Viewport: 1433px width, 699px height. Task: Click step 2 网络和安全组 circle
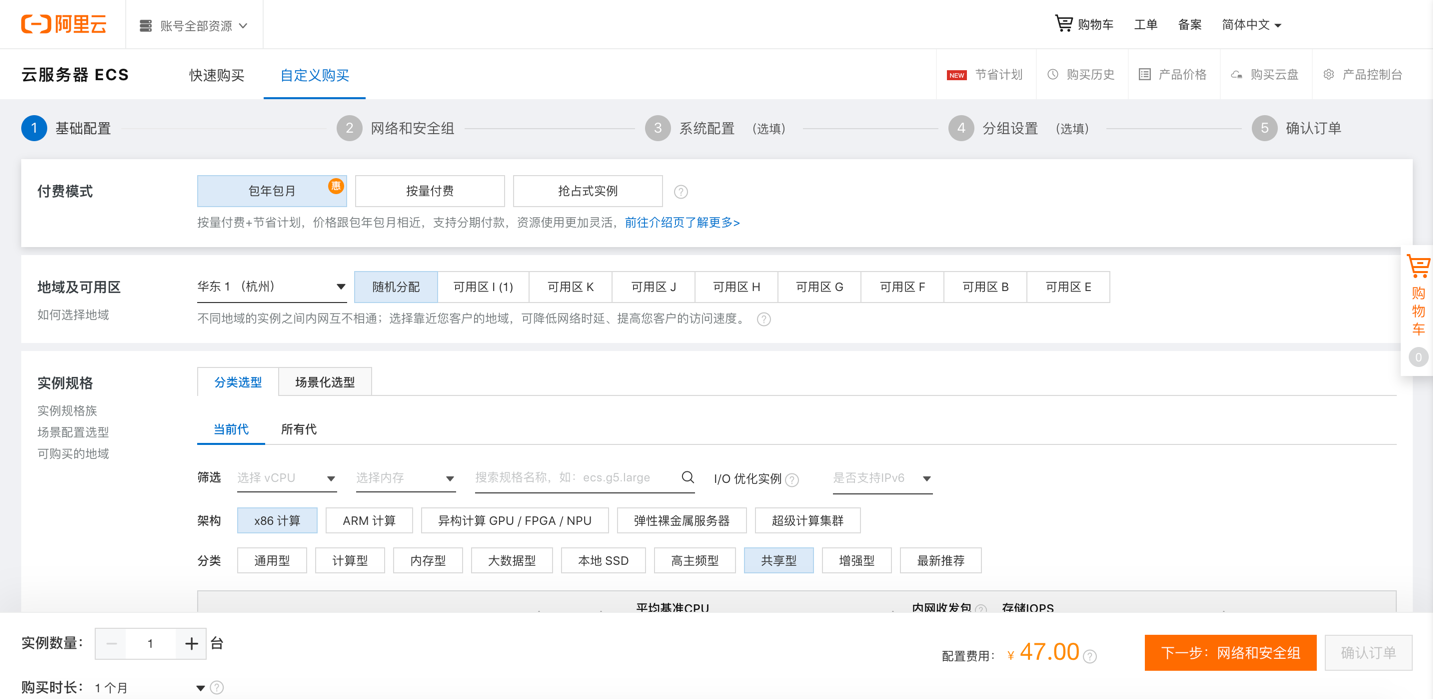(349, 128)
